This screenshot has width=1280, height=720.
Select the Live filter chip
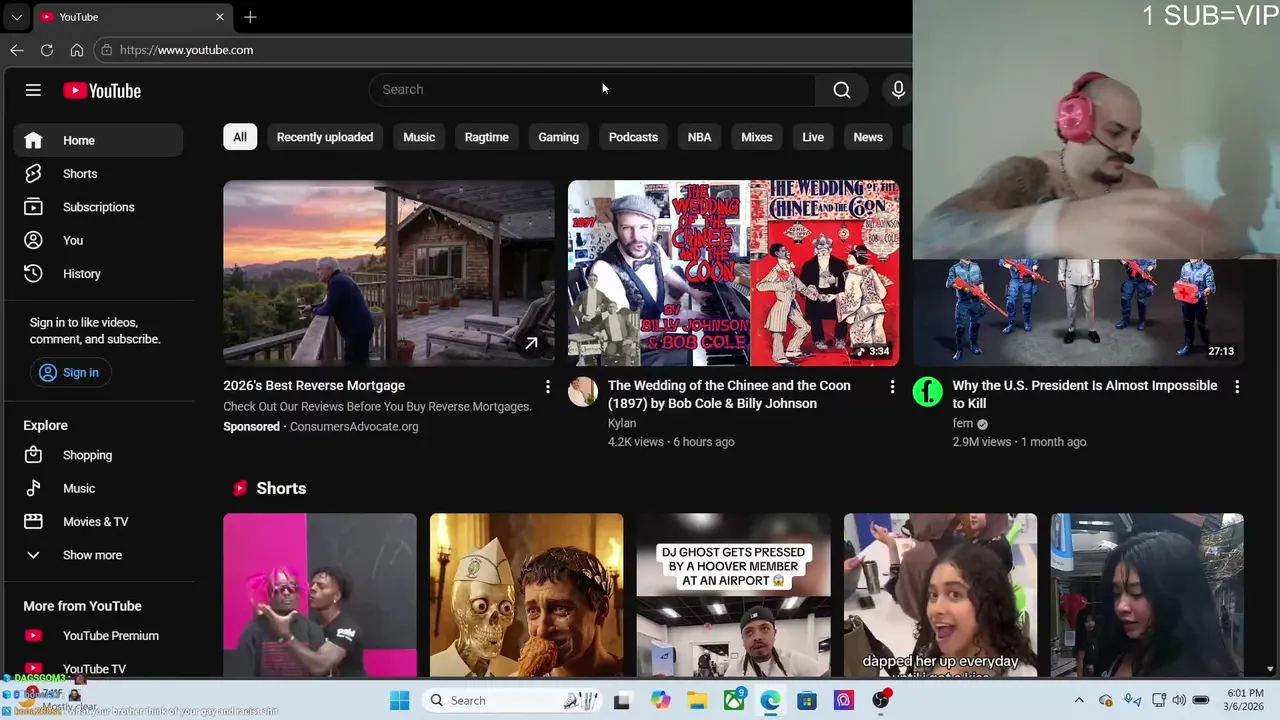(x=813, y=137)
